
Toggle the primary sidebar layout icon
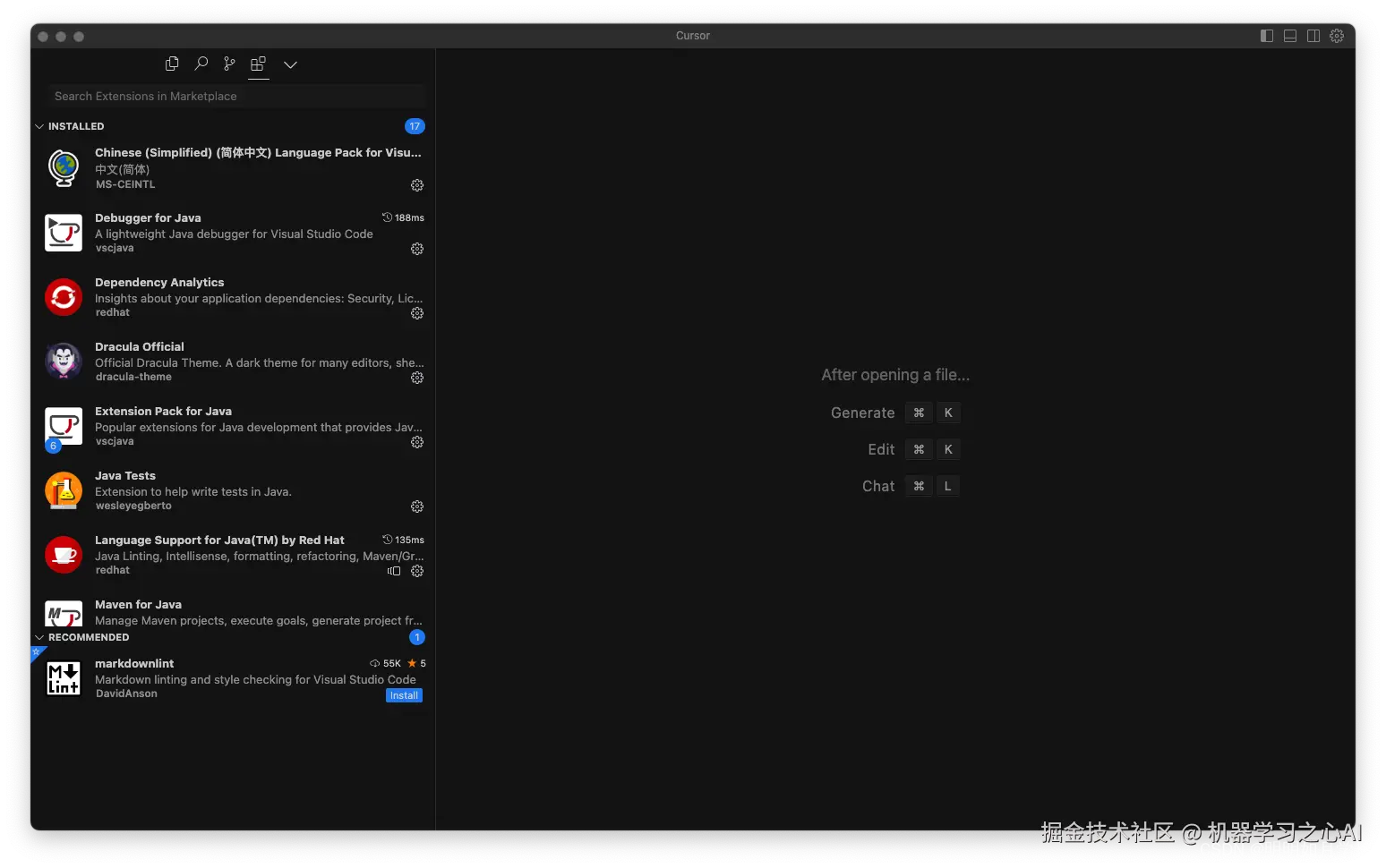(1267, 36)
